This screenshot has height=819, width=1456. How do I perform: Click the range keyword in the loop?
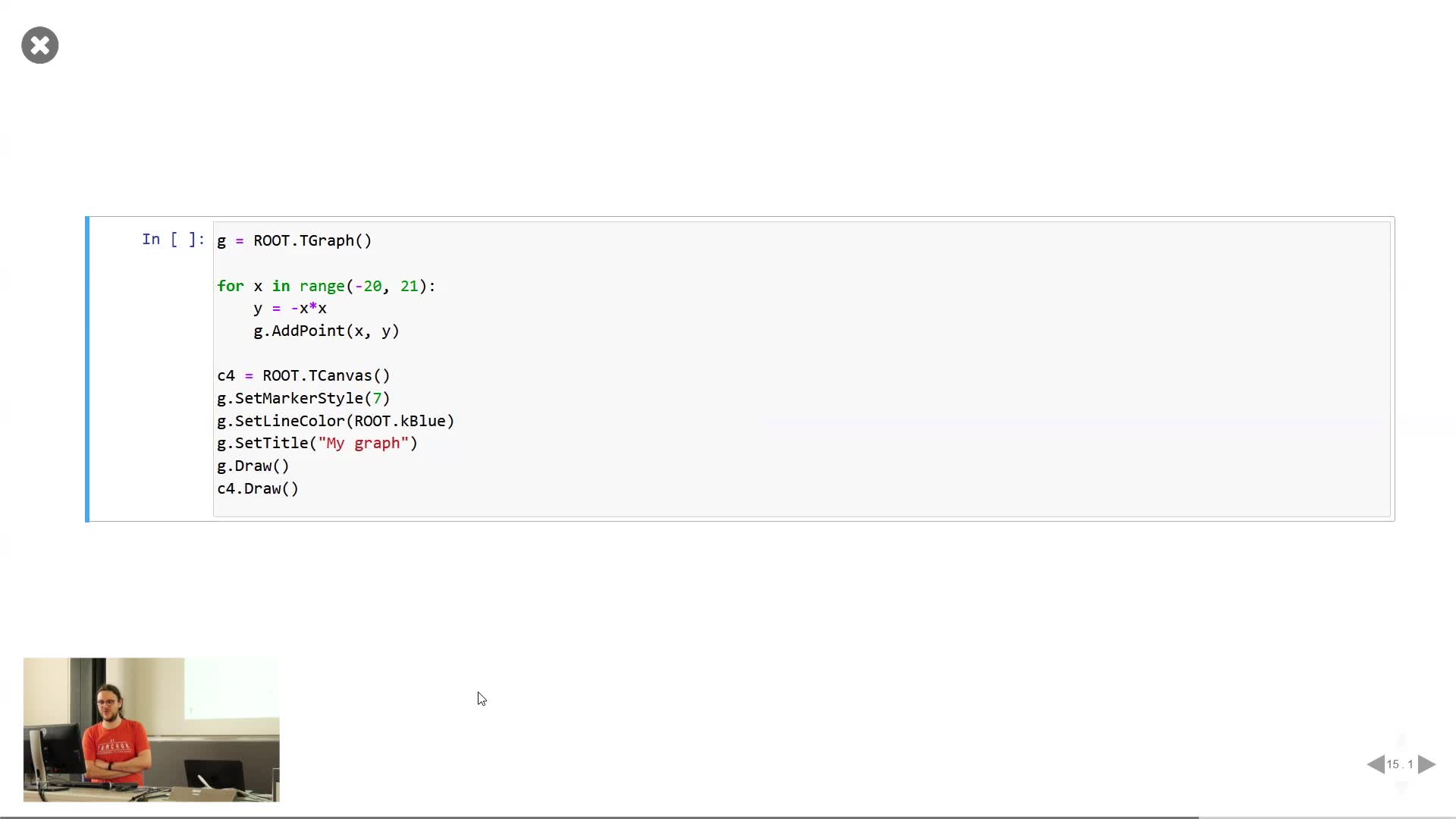tap(322, 287)
